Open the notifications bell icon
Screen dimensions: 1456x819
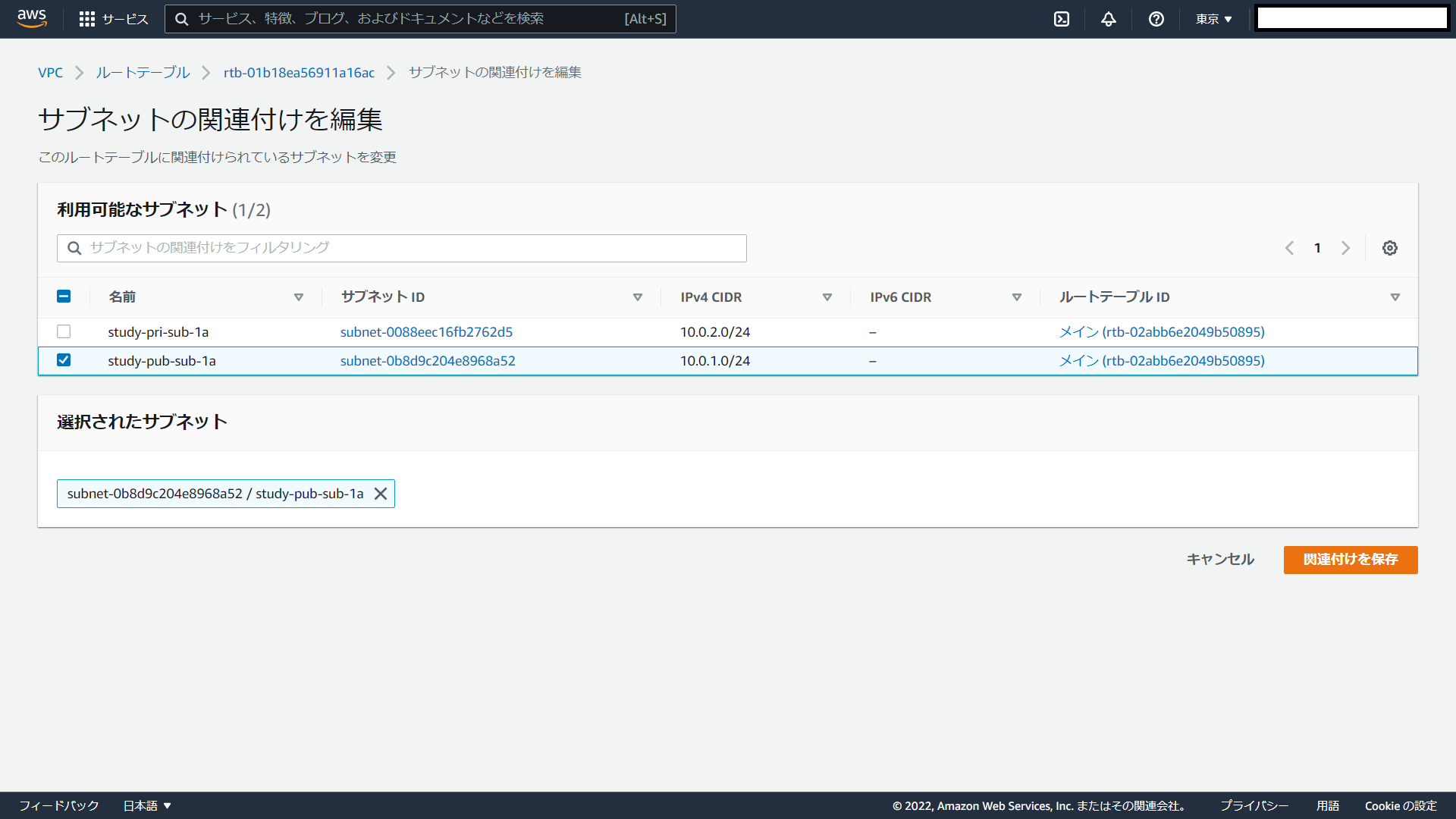[x=1109, y=19]
